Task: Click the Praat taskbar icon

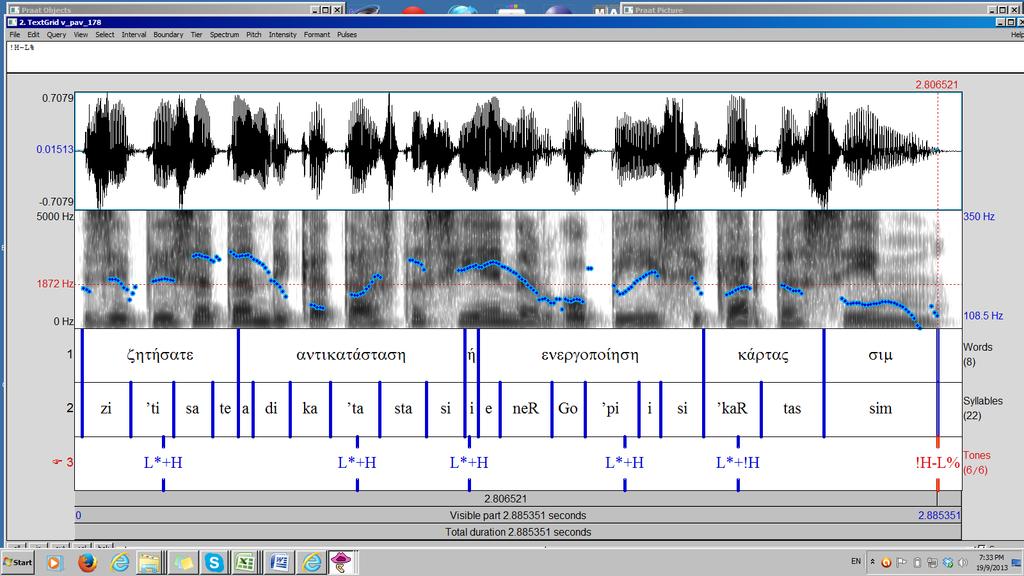Action: pyautogui.click(x=341, y=562)
